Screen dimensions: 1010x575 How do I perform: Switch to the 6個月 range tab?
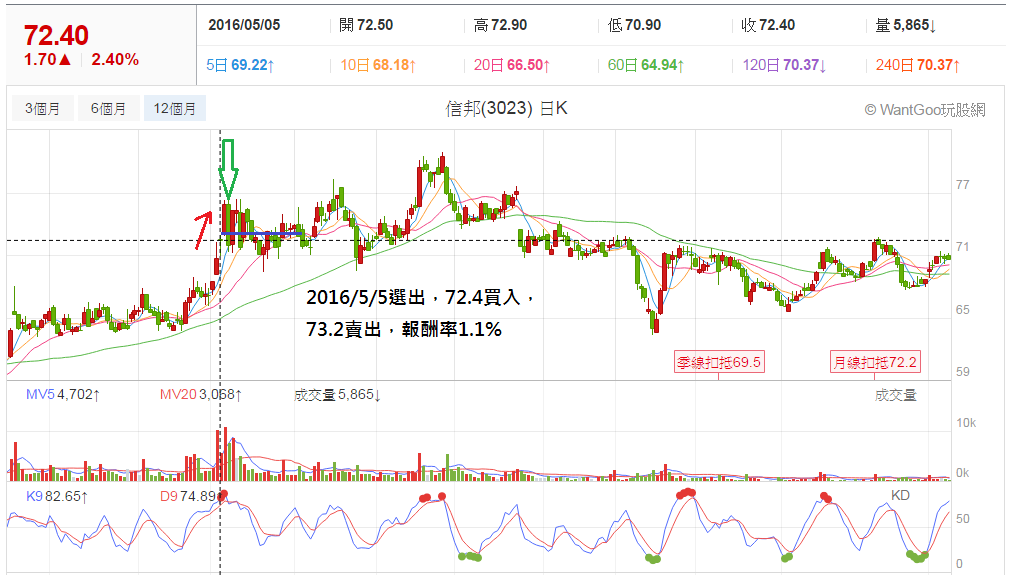(x=108, y=108)
